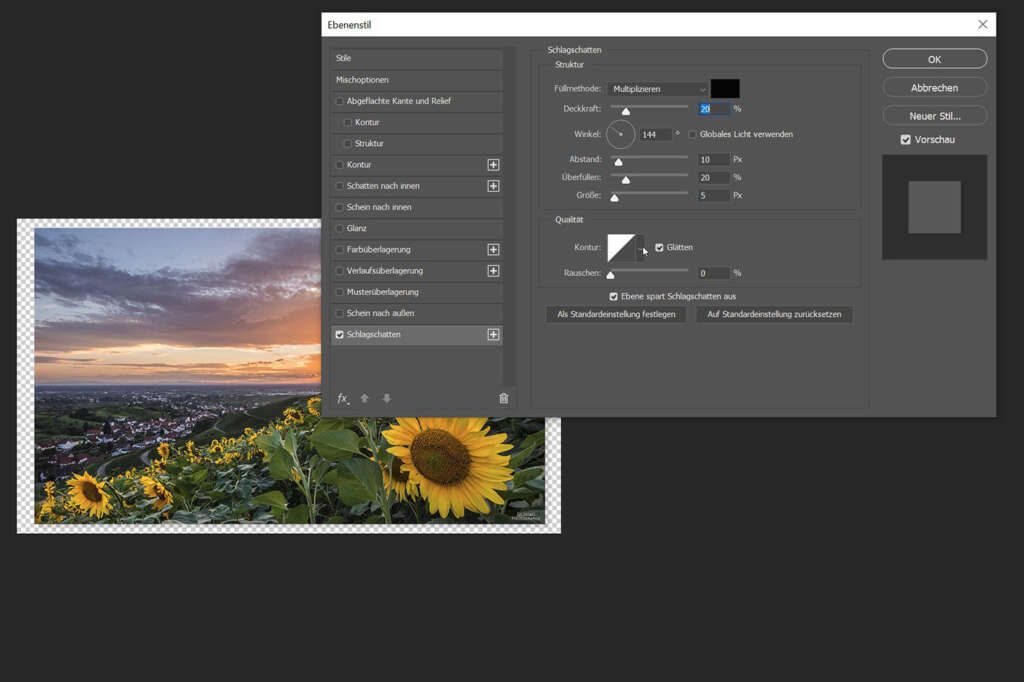Click the fx effects menu icon
Screen dimensions: 1024x682
[x=342, y=398]
